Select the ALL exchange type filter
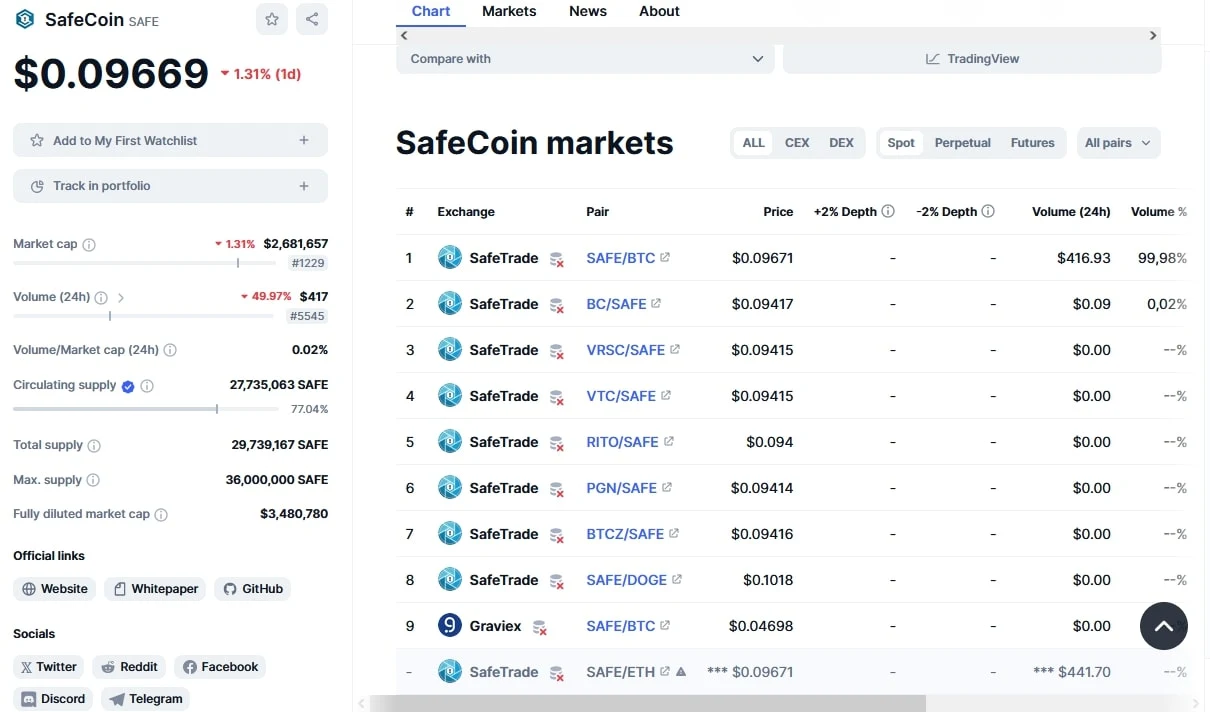The width and height of the screenshot is (1210, 712). point(754,143)
